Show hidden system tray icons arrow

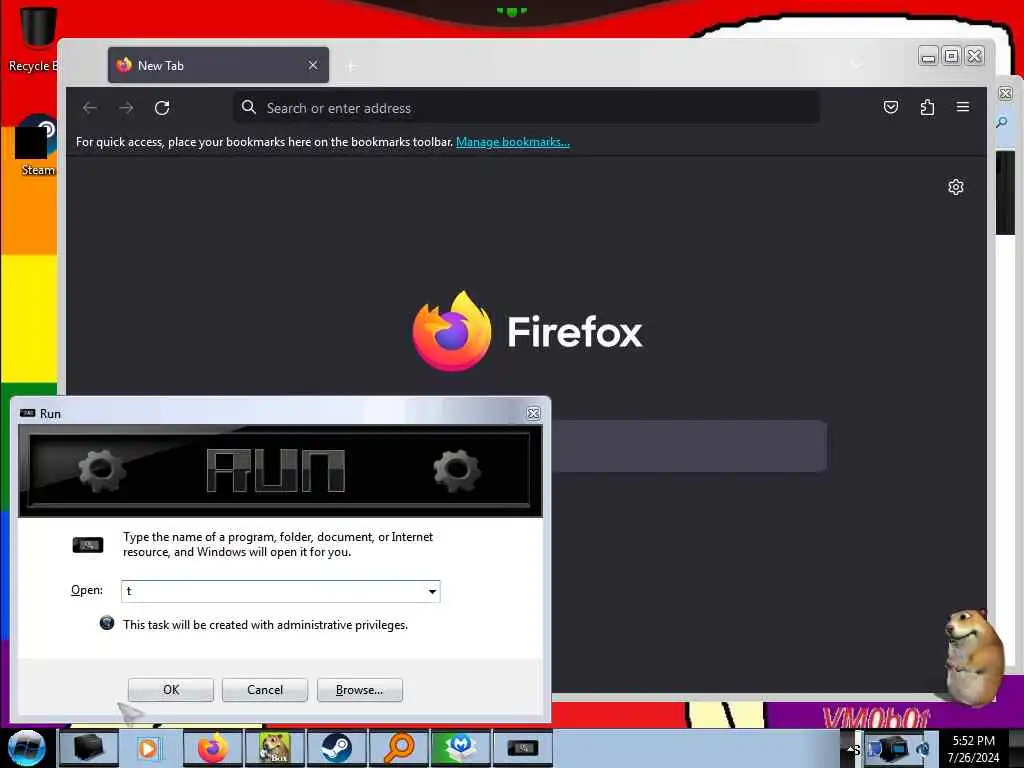(852, 749)
